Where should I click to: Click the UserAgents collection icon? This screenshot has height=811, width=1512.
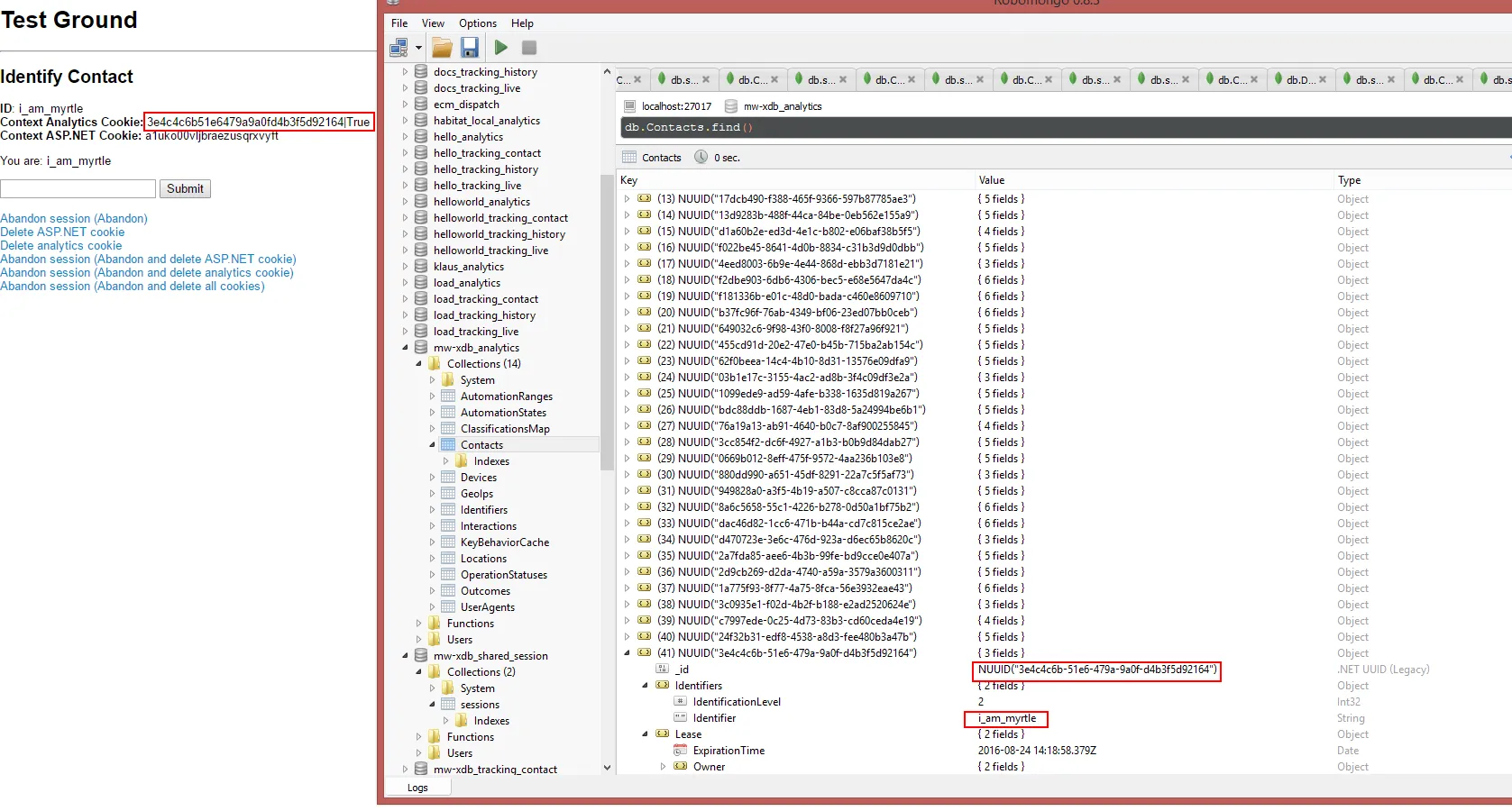[448, 607]
